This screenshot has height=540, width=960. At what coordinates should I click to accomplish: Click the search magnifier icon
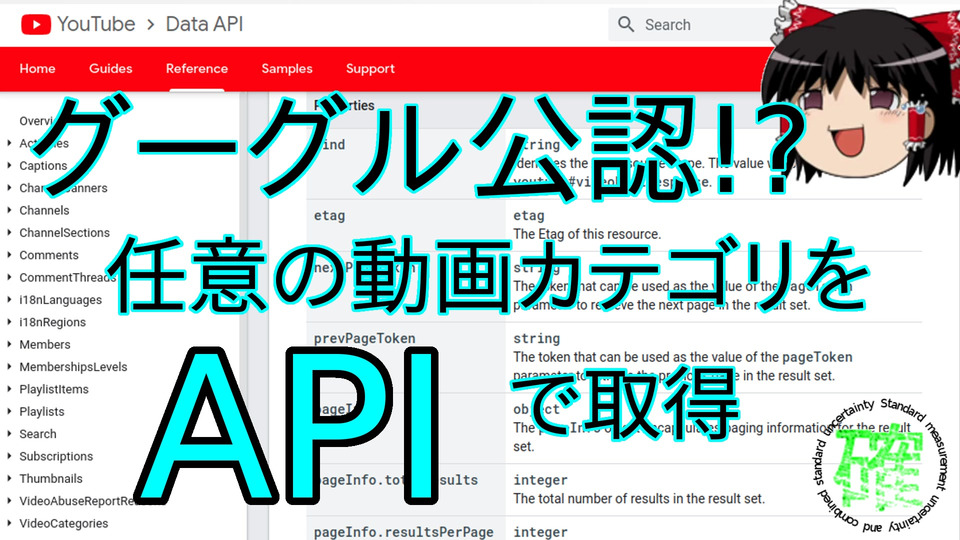tap(626, 24)
